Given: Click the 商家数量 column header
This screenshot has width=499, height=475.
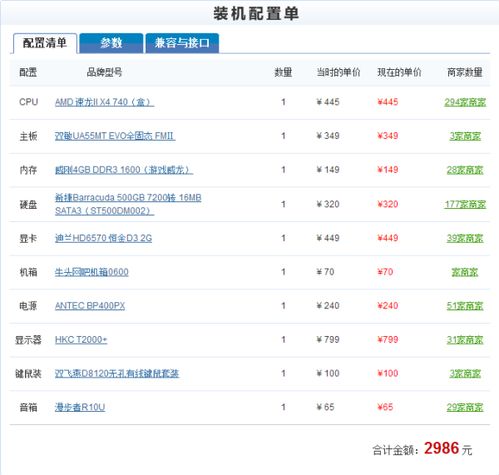Looking at the screenshot, I should pos(465,72).
